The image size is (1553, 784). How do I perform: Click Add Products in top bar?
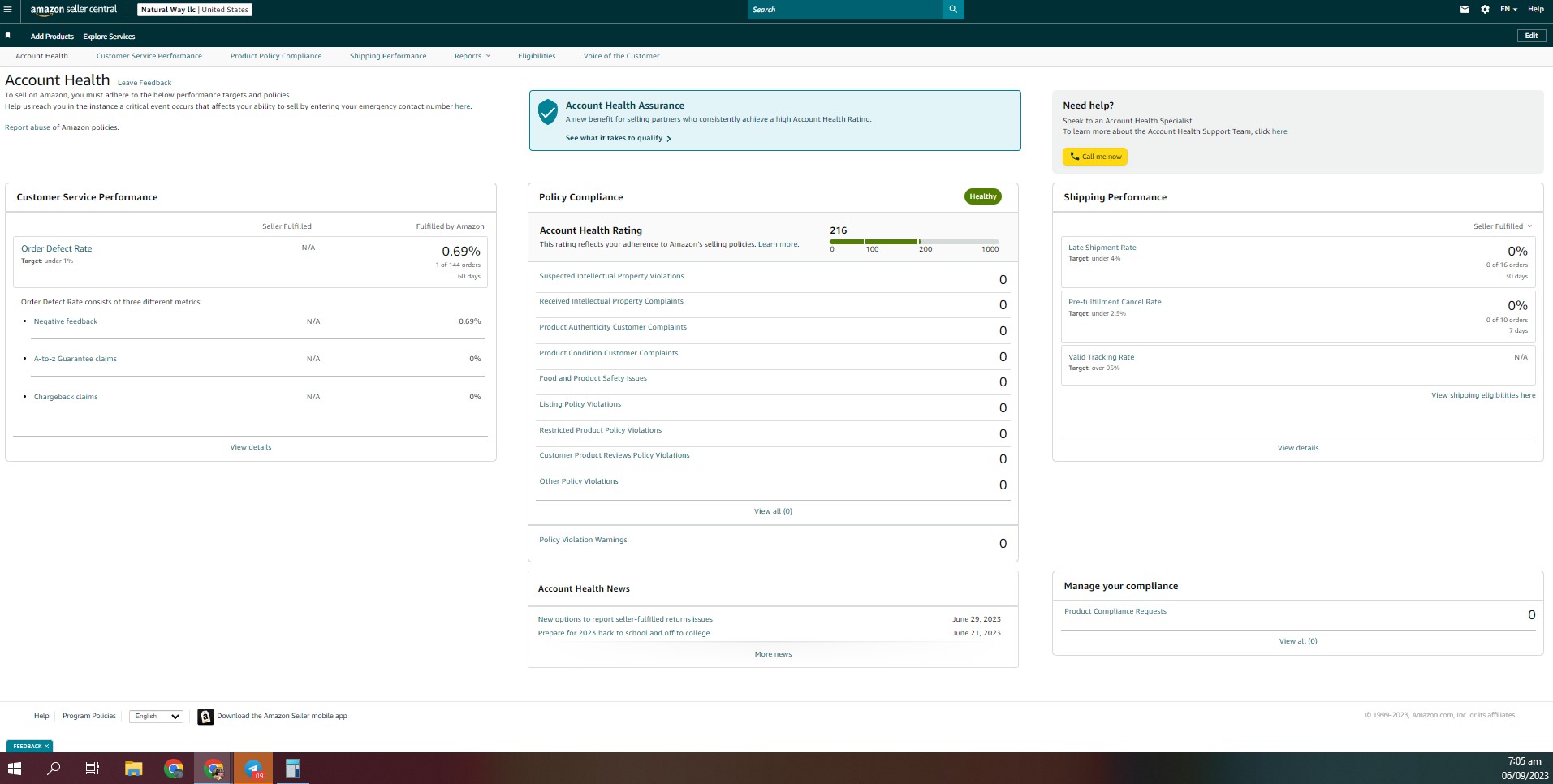point(52,37)
